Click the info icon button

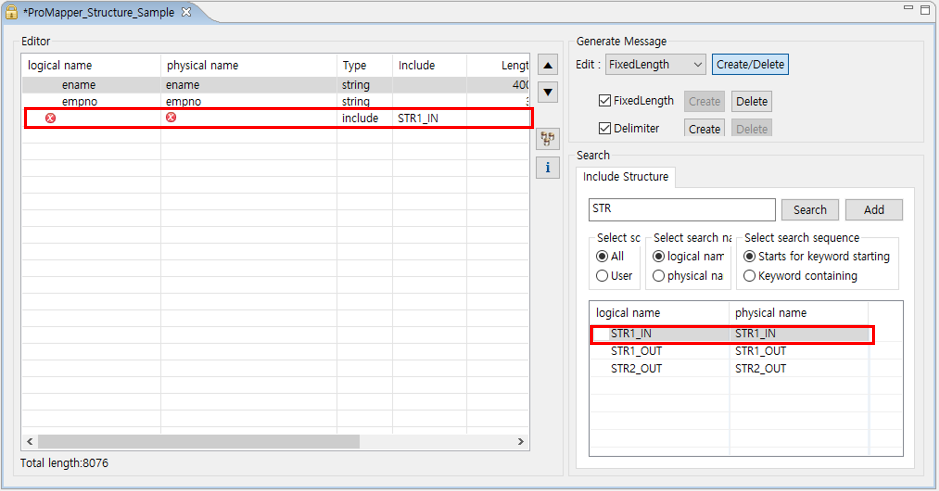tap(548, 167)
